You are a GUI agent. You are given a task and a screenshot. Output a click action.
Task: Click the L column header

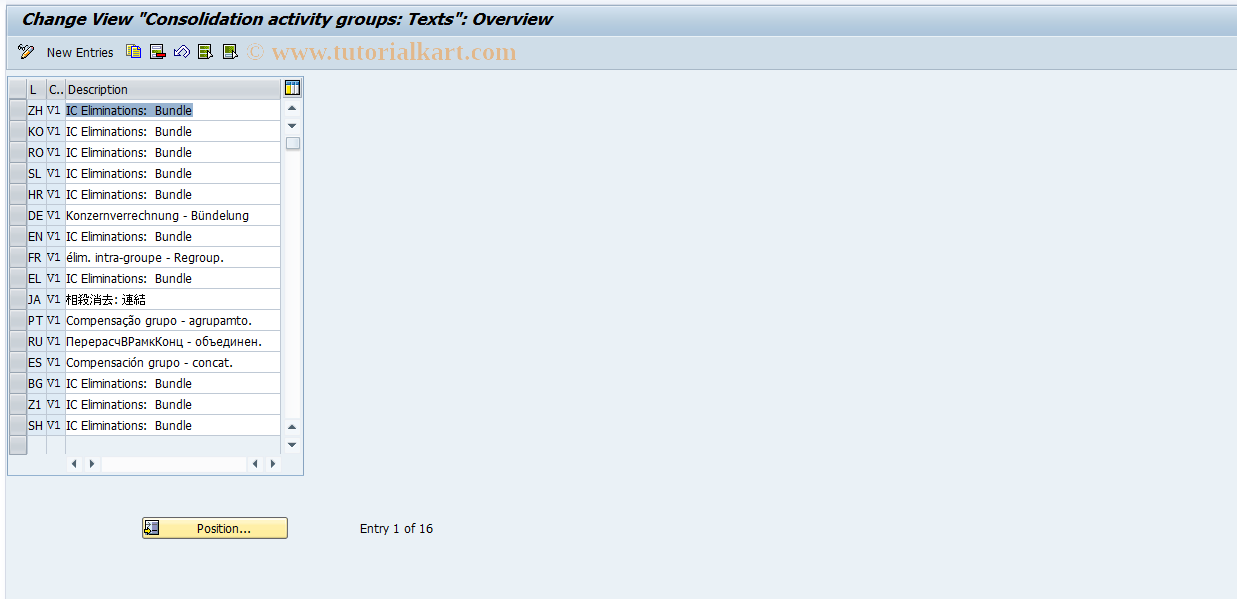tap(36, 89)
